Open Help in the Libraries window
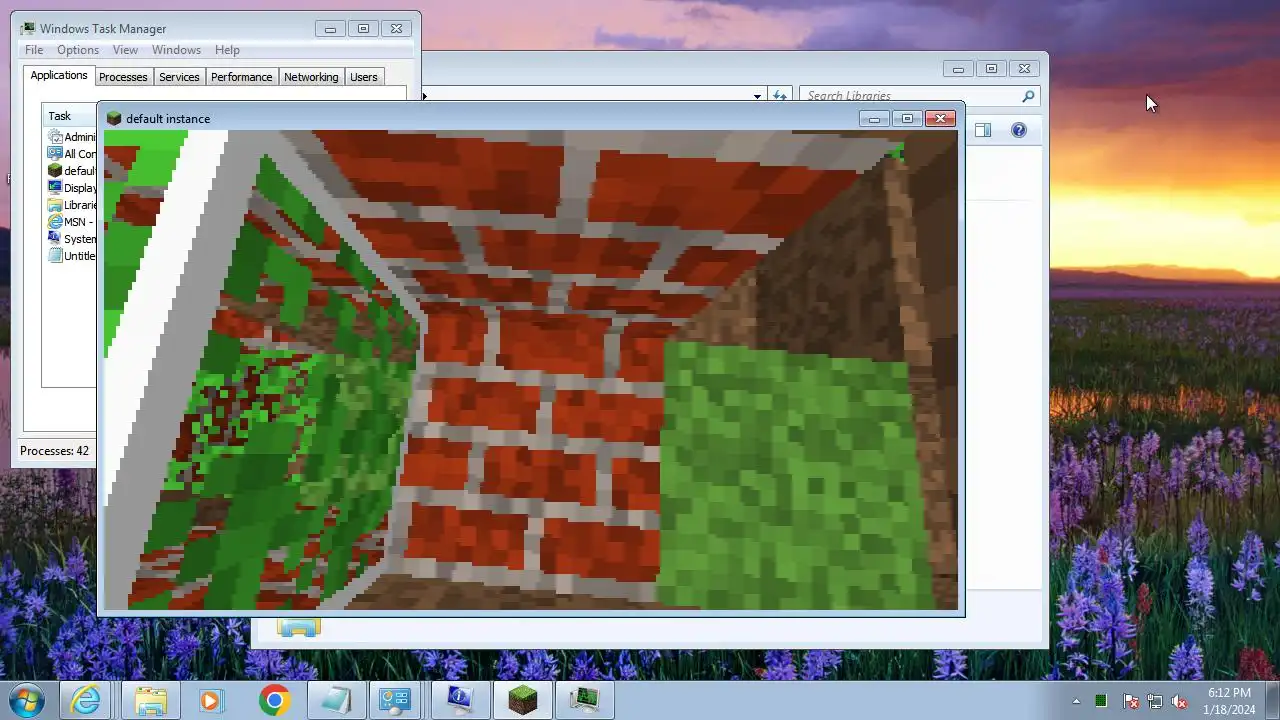Viewport: 1280px width, 720px height. coord(1019,130)
